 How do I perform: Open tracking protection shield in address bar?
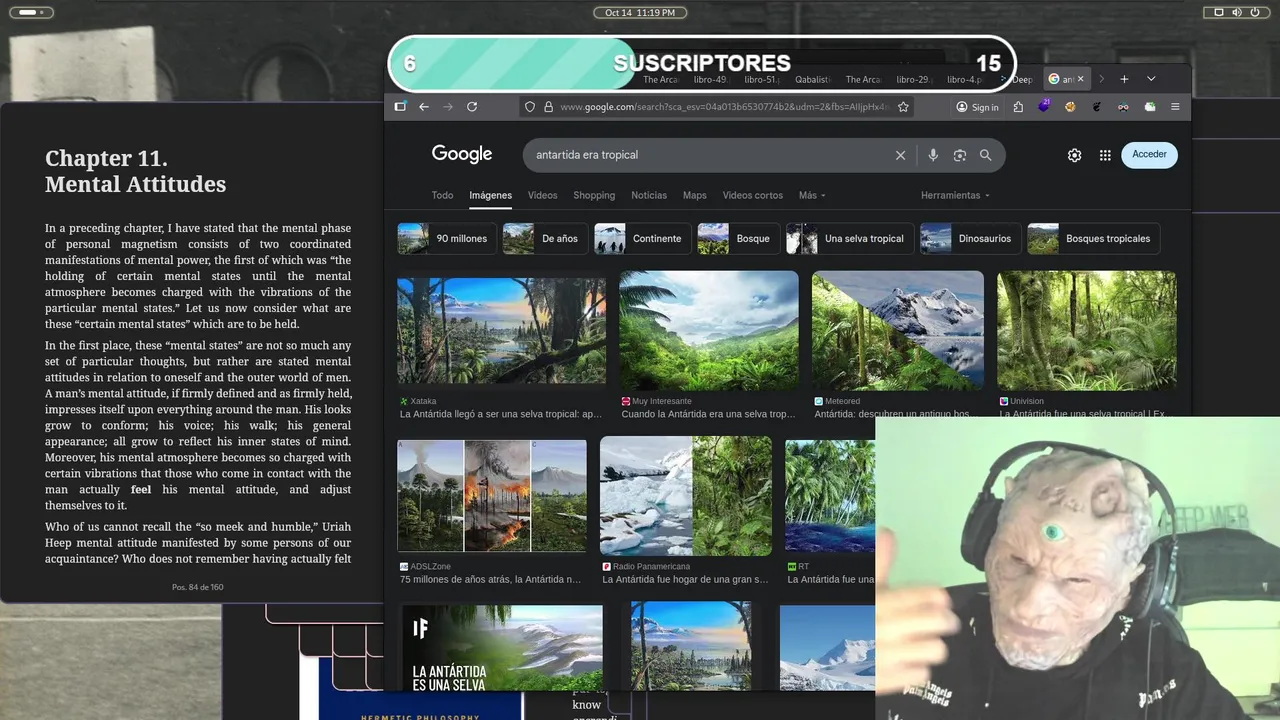[531, 107]
